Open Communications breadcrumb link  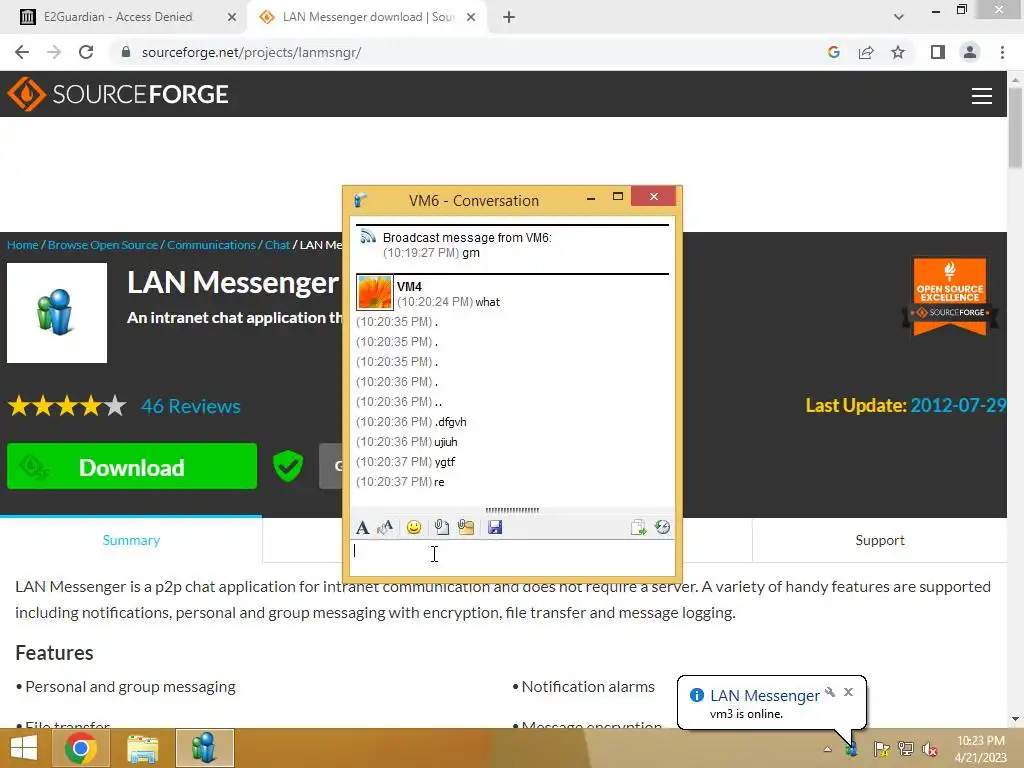point(211,245)
